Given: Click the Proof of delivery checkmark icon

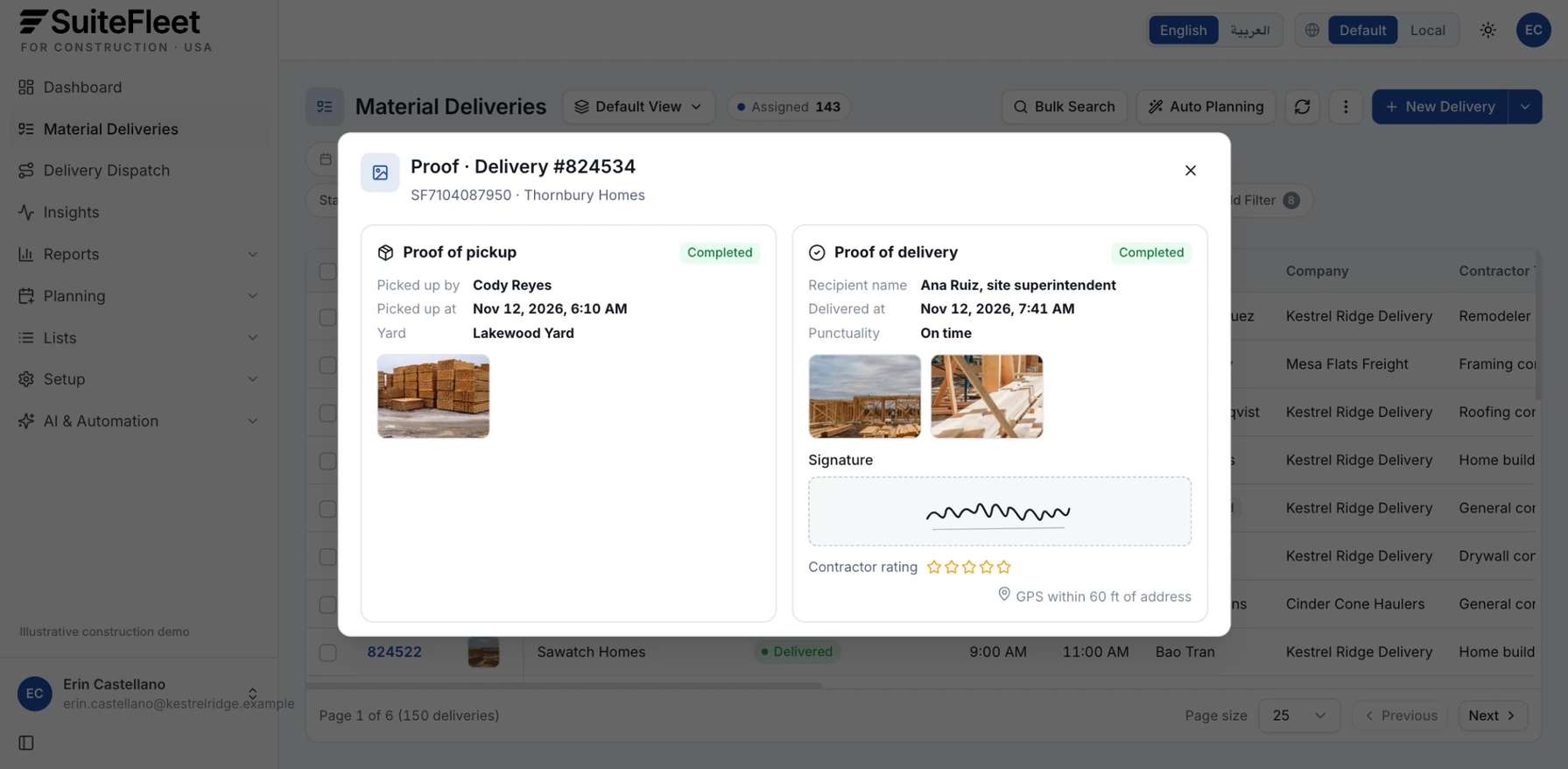Looking at the screenshot, I should tap(817, 252).
